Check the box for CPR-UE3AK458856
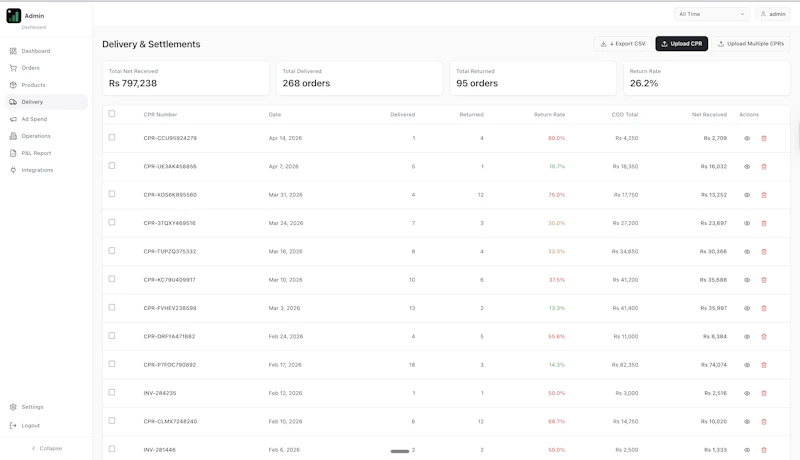Screen dimensions: 800x460 (112, 166)
